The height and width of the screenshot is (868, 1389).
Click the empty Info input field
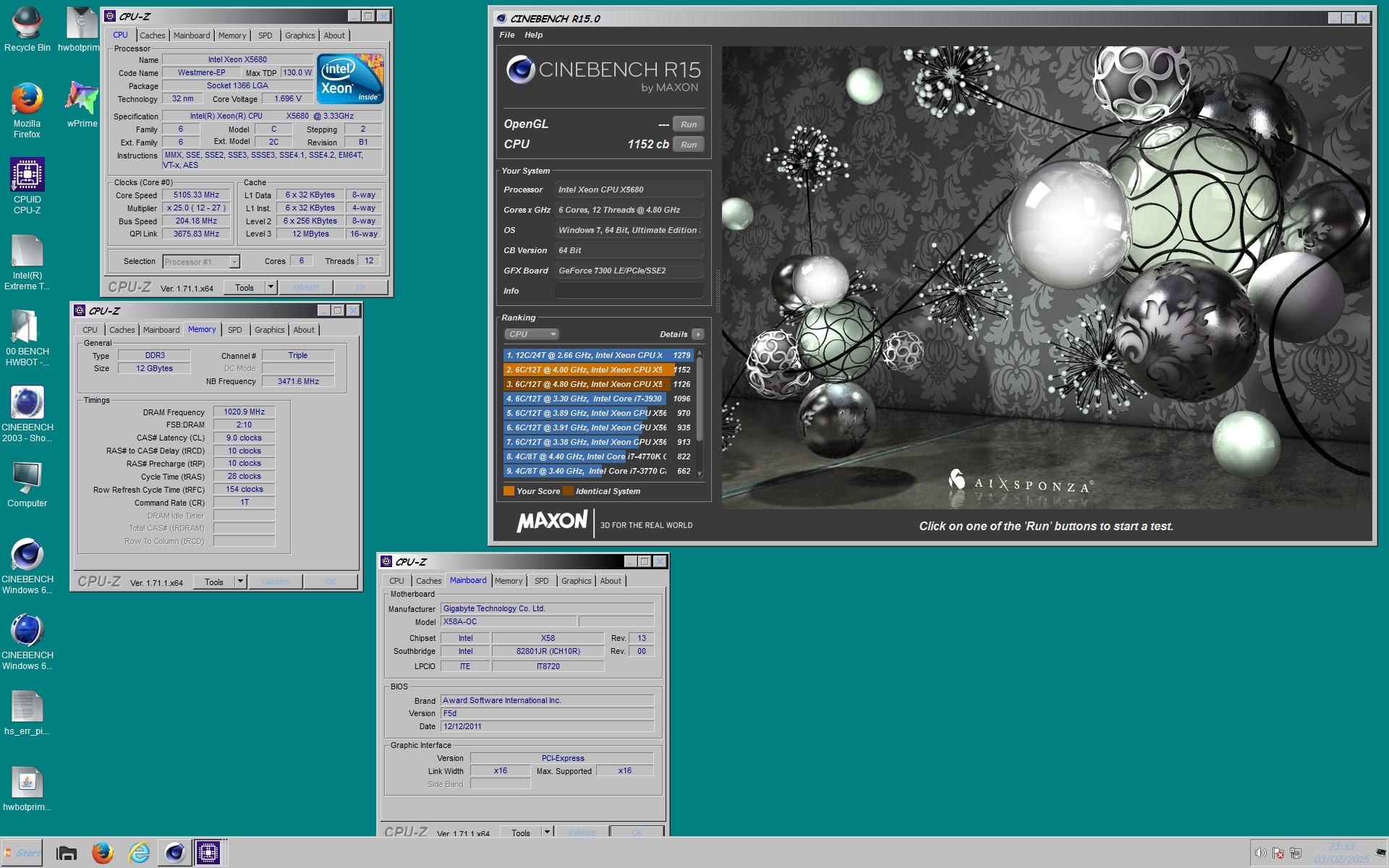(629, 291)
